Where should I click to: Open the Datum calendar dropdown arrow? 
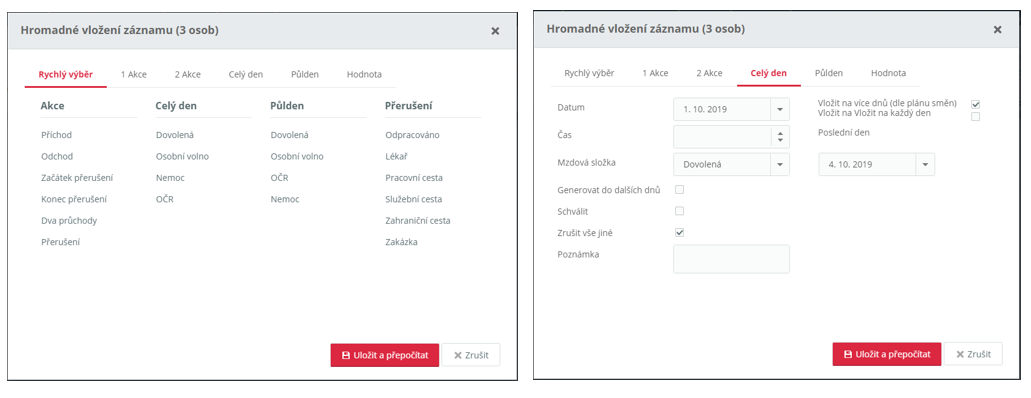tap(780, 109)
